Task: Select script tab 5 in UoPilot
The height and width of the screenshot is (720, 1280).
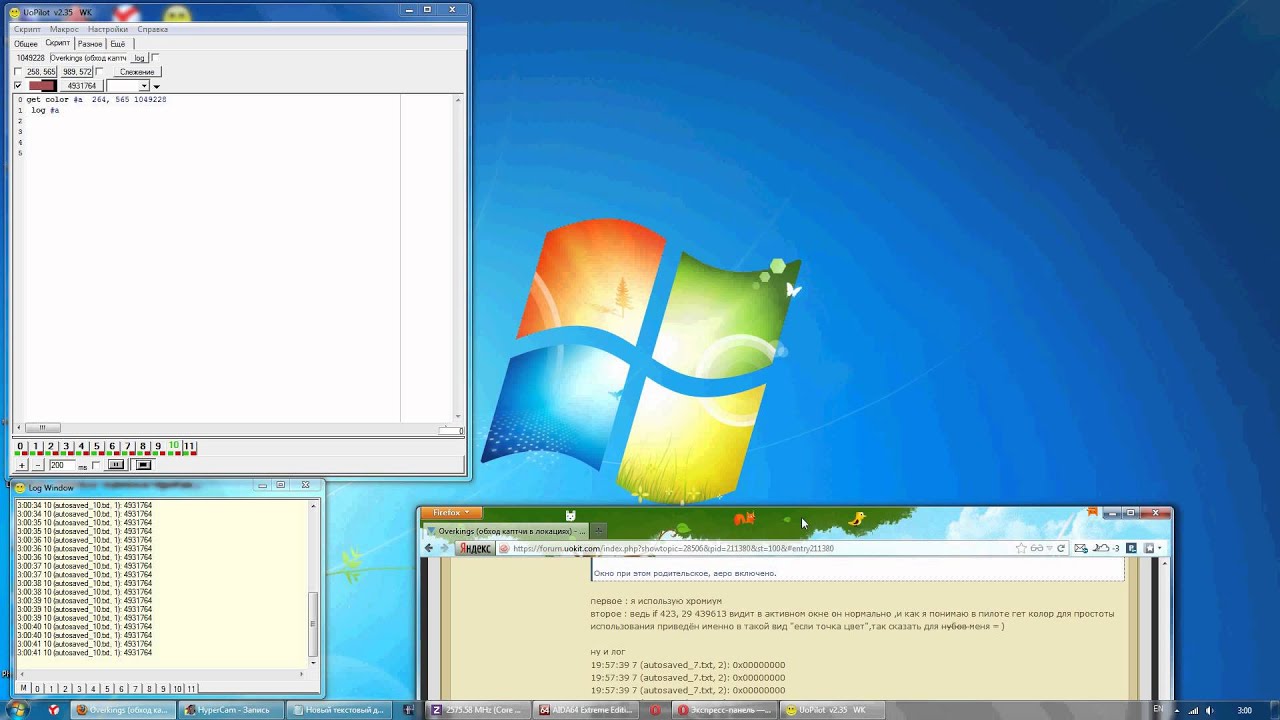Action: (x=97, y=447)
